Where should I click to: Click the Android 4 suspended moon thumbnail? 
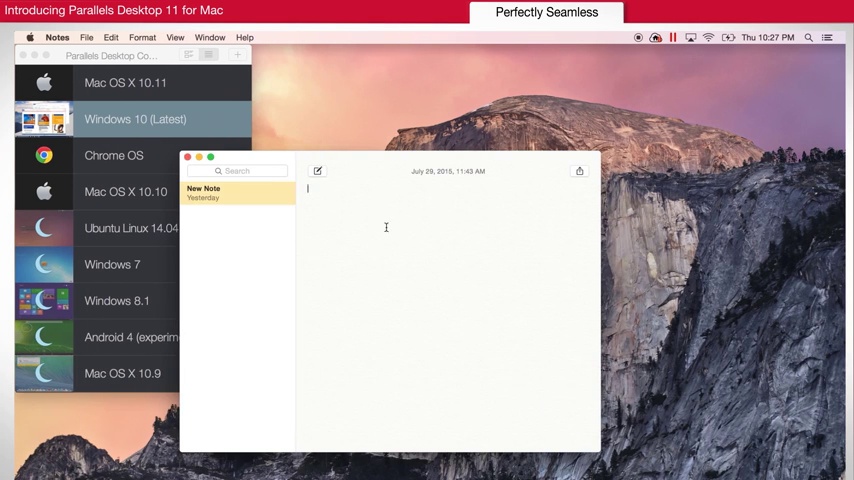(x=44, y=337)
